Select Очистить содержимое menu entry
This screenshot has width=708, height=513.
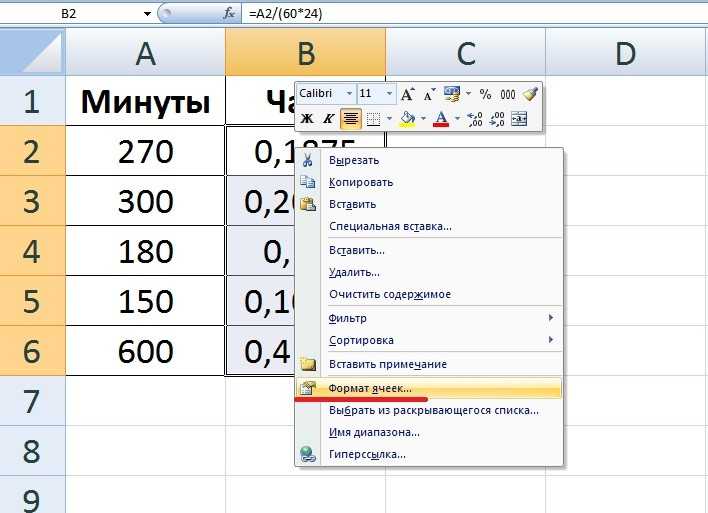[x=429, y=294]
